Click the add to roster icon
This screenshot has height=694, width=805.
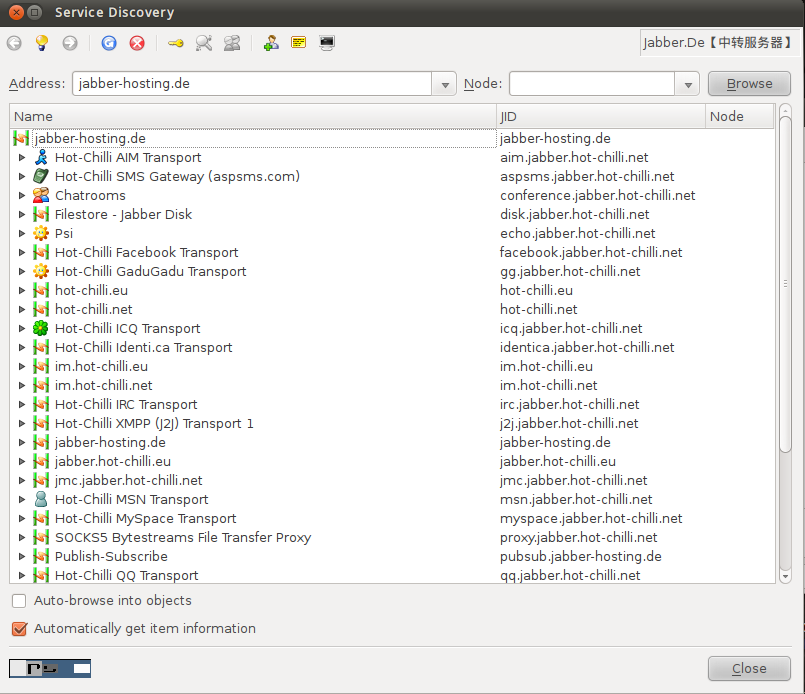tap(271, 43)
